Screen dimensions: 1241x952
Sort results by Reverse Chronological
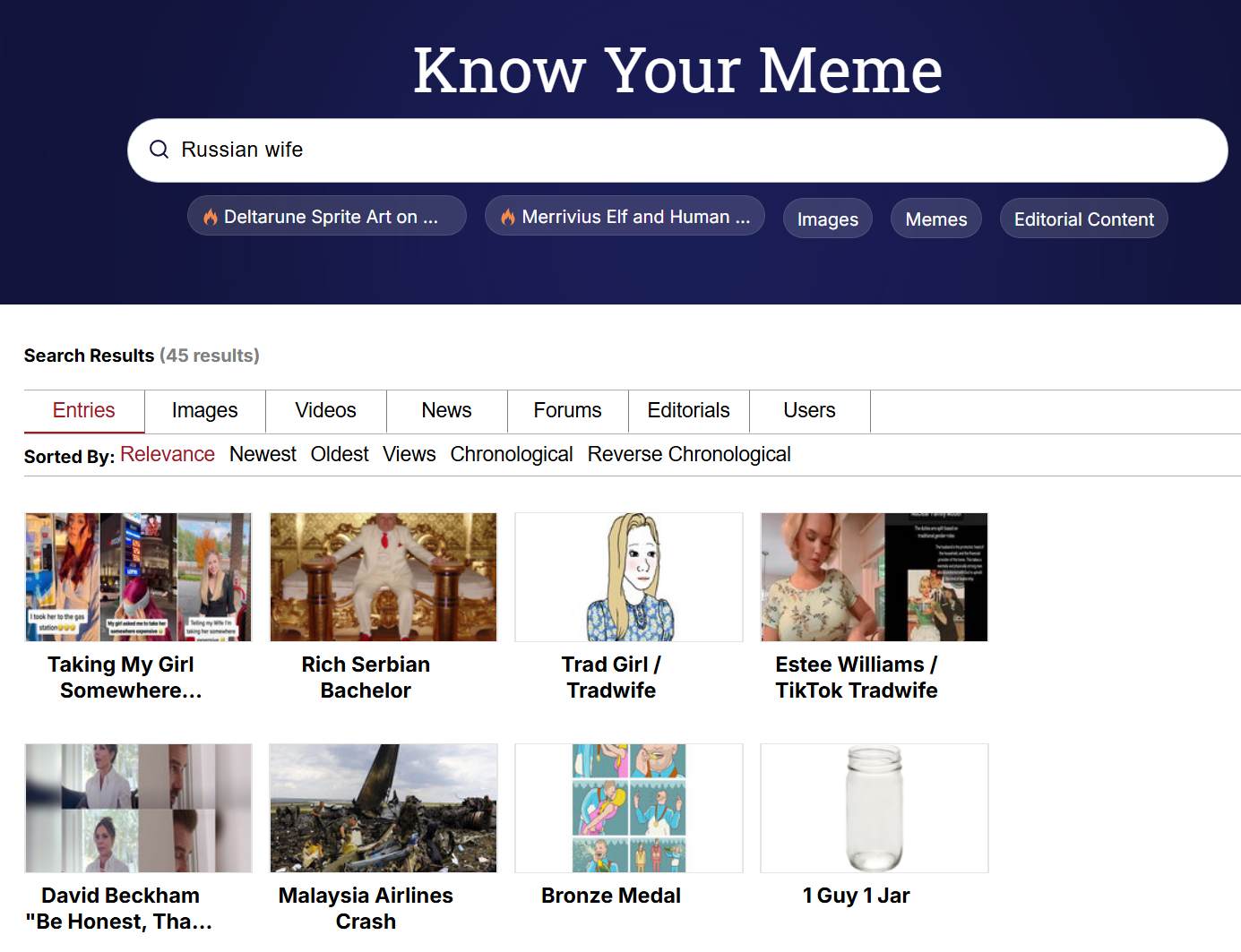689,455
